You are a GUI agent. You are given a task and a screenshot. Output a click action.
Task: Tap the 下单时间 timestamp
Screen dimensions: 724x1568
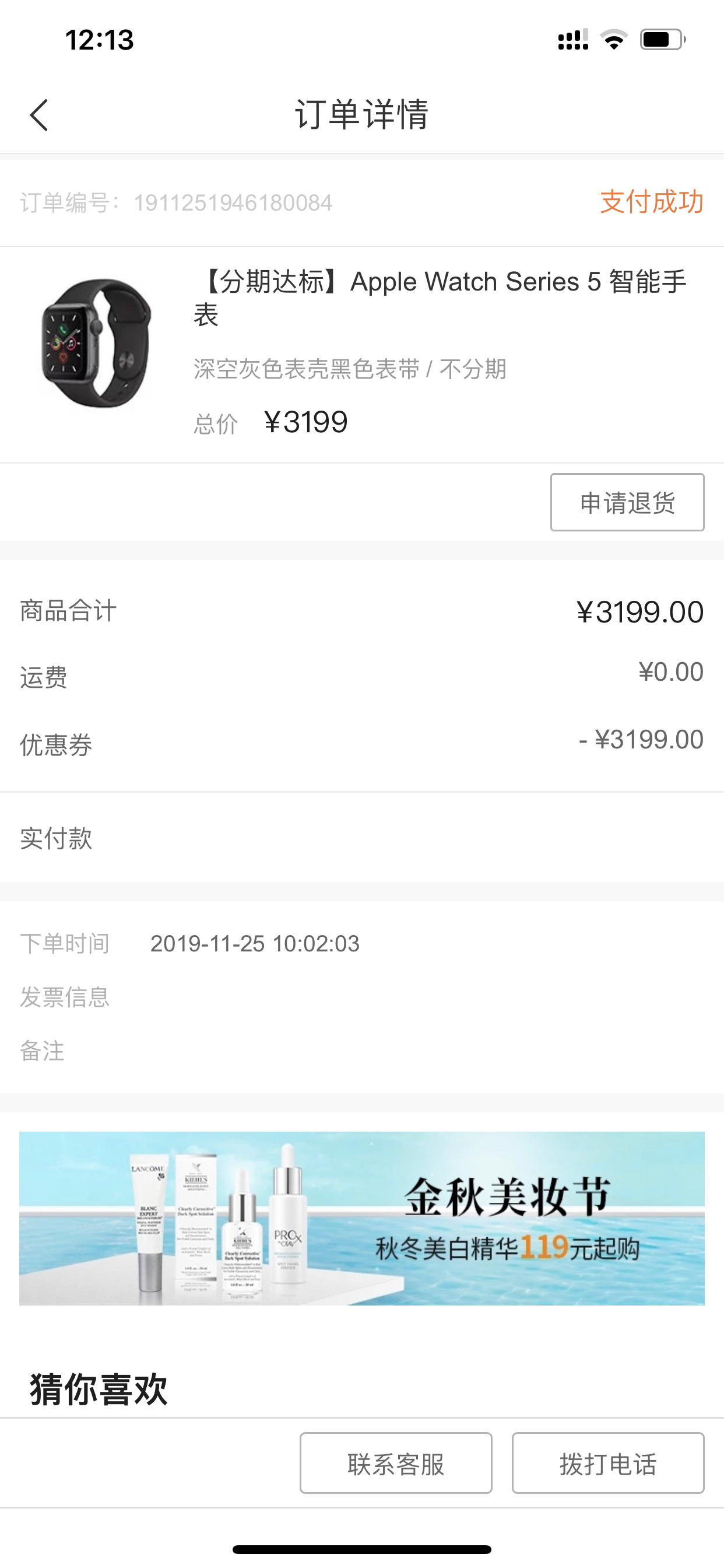(x=255, y=943)
